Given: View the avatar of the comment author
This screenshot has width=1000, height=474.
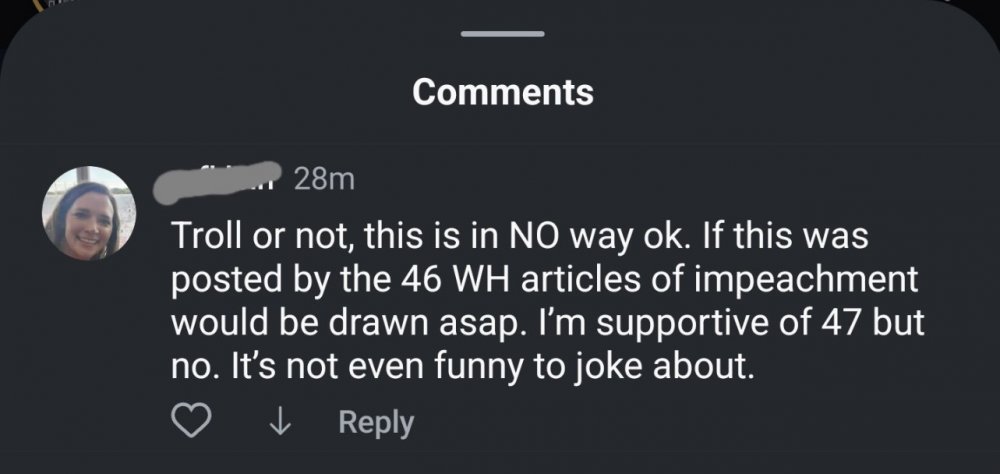Looking at the screenshot, I should coord(88,212).
